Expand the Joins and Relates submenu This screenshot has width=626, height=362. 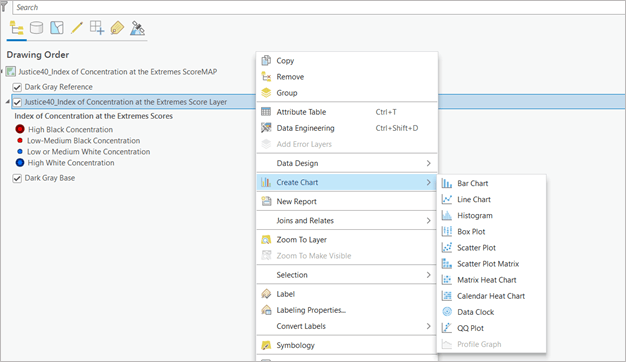[x=347, y=221]
